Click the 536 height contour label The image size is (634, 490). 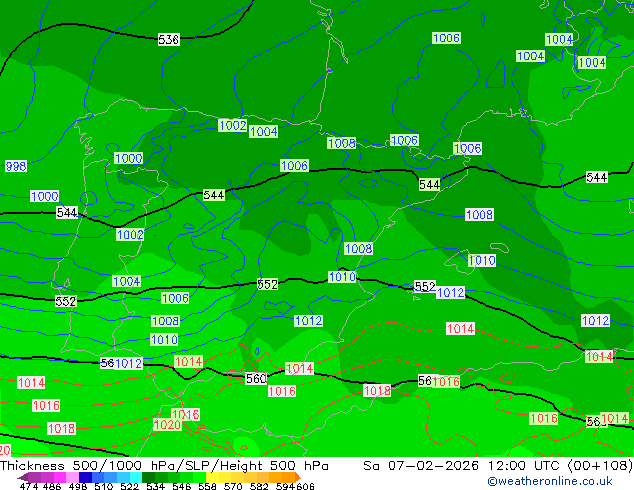169,40
